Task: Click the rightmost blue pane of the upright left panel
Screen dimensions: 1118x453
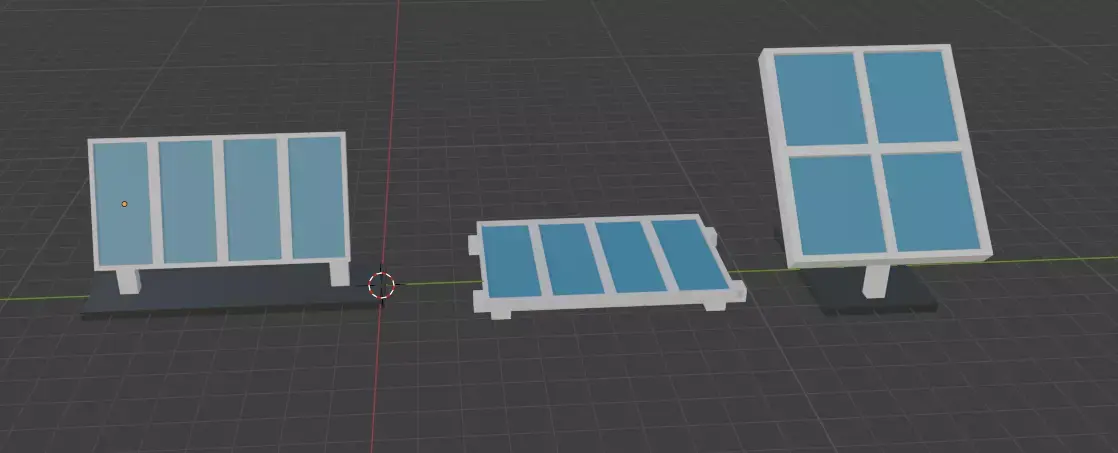Action: coord(317,197)
